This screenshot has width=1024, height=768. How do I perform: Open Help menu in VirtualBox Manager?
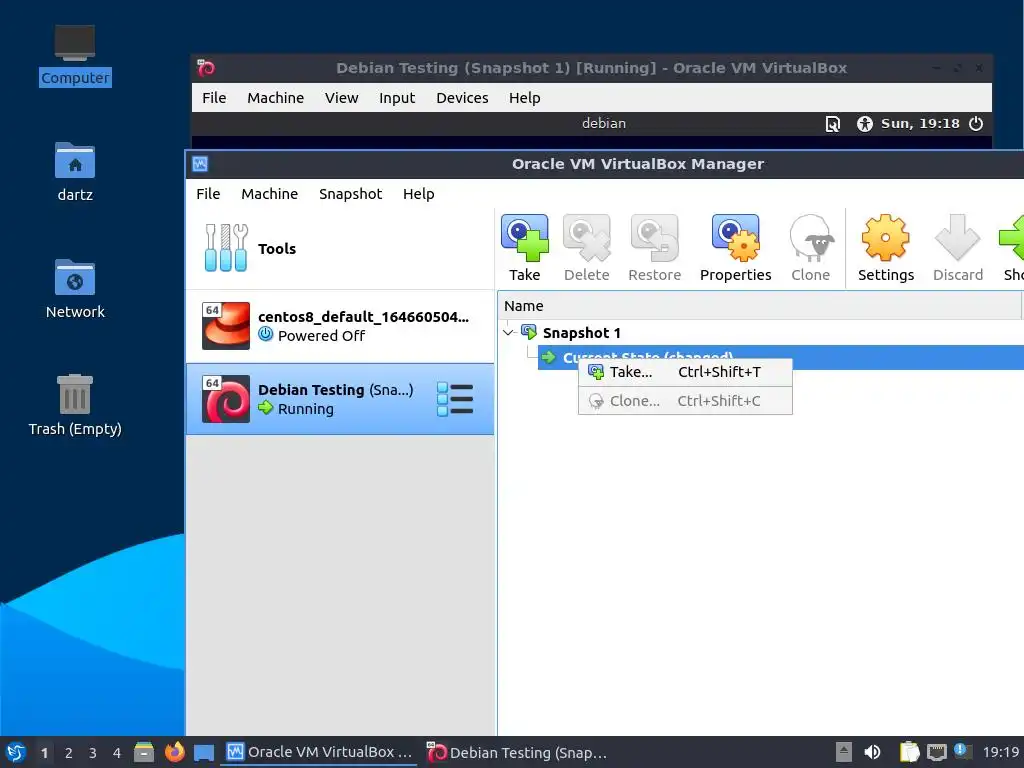418,194
